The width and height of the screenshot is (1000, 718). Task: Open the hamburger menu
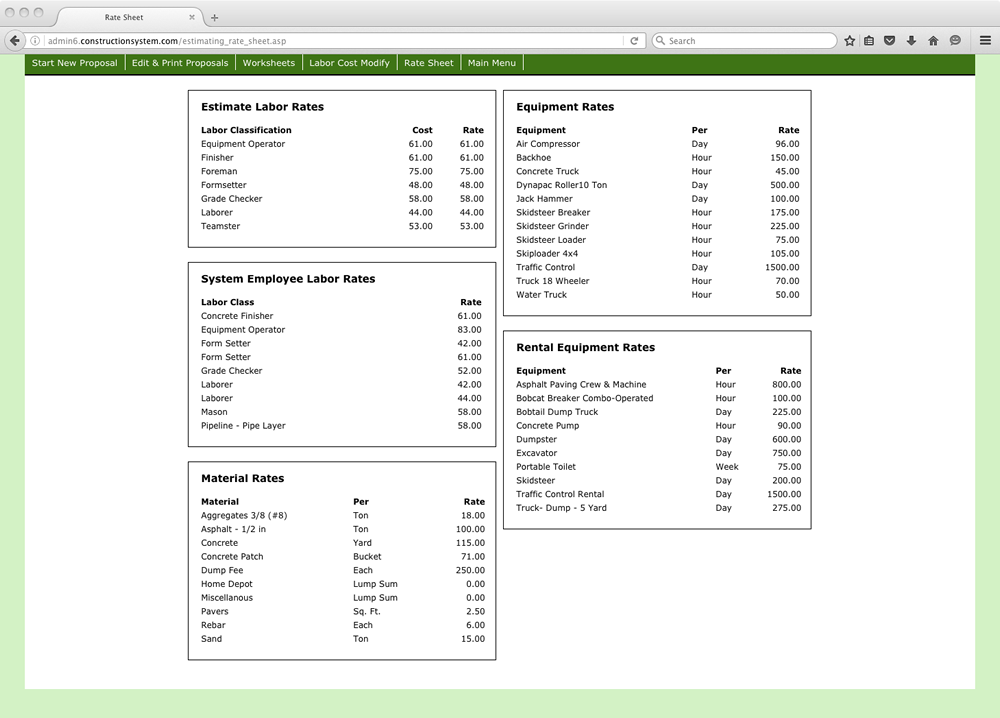click(x=984, y=40)
